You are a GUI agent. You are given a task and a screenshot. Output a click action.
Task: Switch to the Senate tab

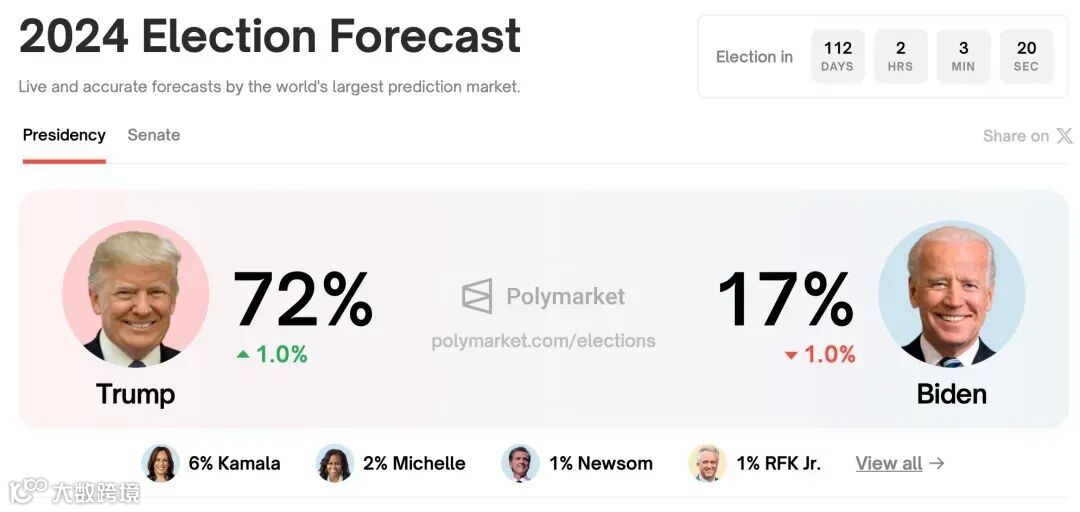pyautogui.click(x=154, y=135)
